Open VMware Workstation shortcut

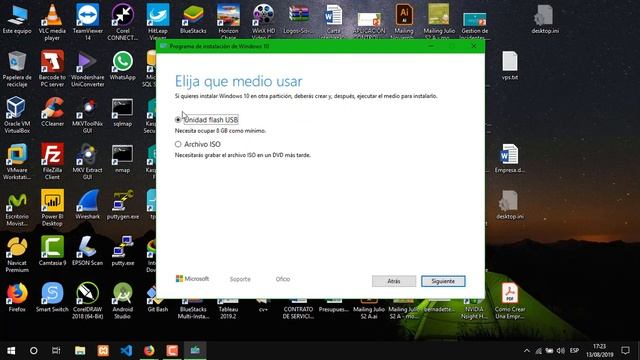(x=17, y=162)
